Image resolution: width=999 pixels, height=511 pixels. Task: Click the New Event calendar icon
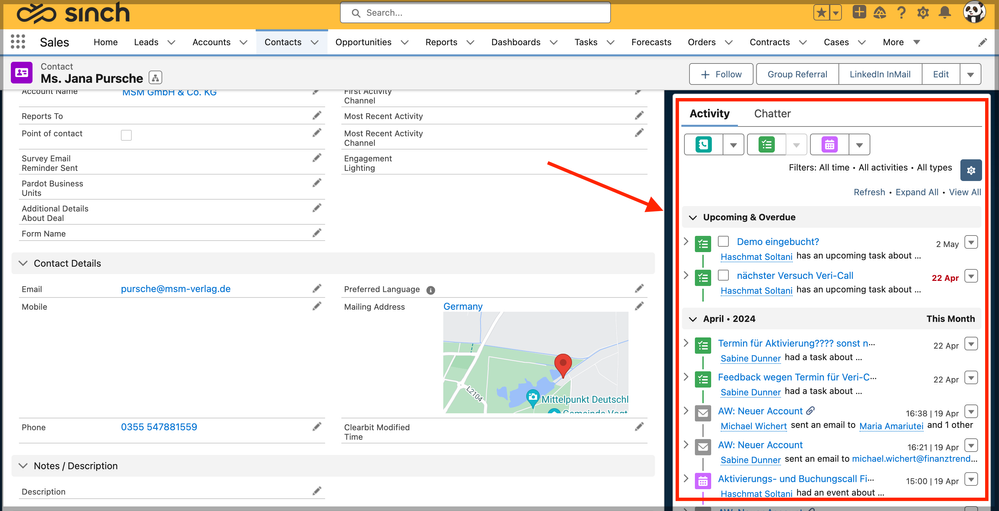pyautogui.click(x=830, y=145)
